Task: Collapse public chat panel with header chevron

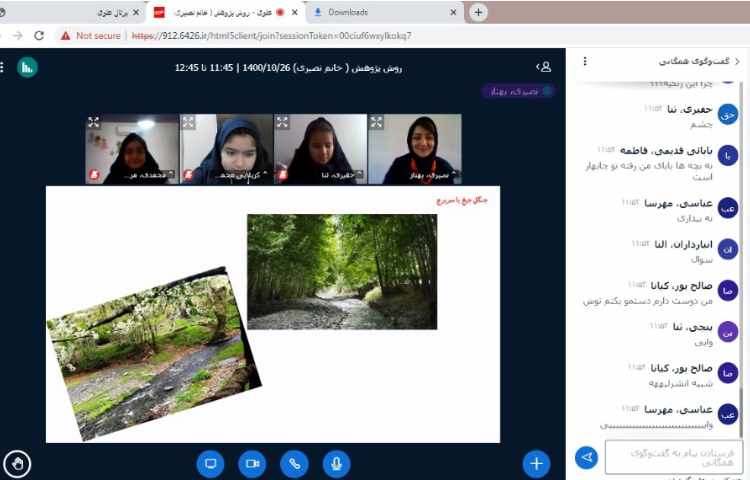Action: [x=736, y=61]
